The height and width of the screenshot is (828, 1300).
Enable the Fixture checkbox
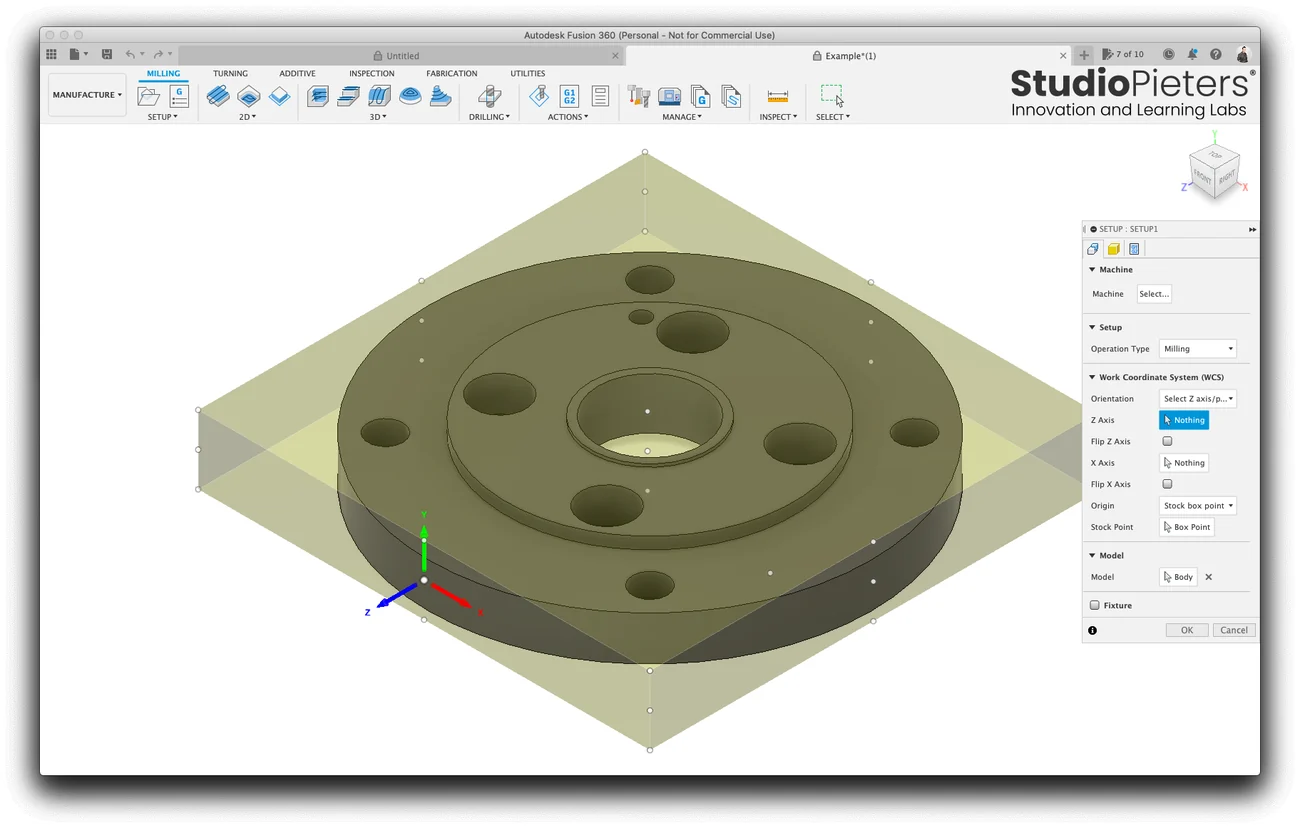click(x=1095, y=605)
